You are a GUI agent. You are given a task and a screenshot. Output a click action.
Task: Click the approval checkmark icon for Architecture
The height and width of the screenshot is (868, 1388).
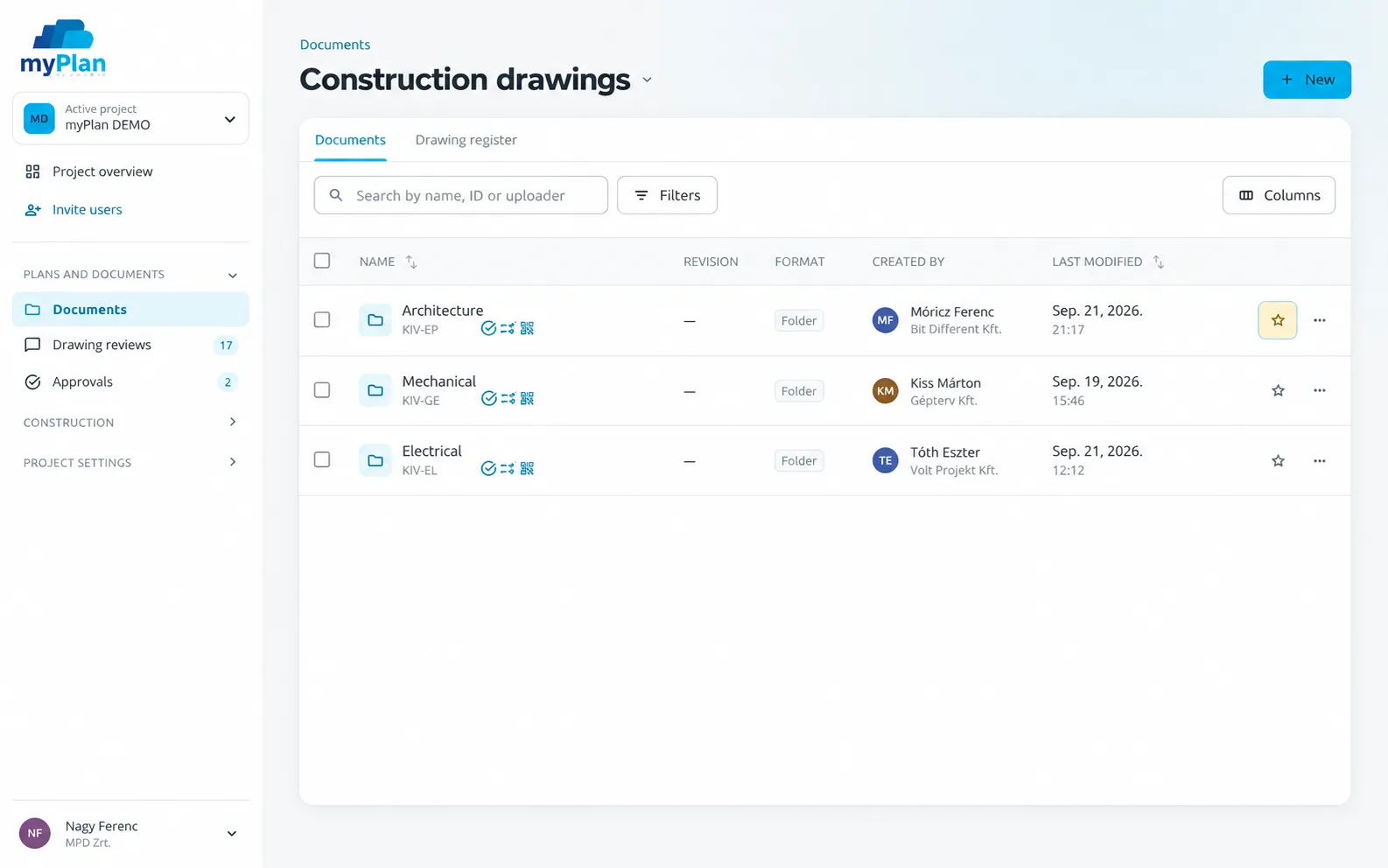point(488,328)
